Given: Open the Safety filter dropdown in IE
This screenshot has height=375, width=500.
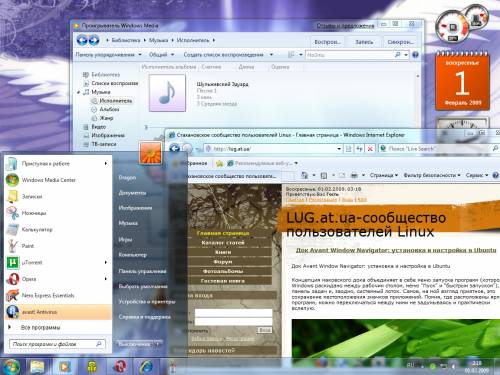Looking at the screenshot, I should tap(432, 175).
